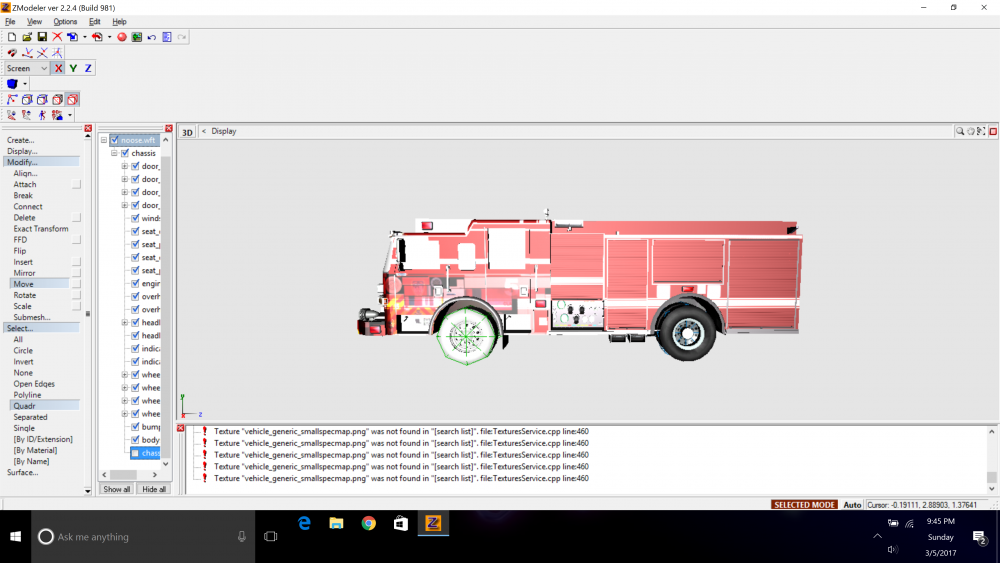Click the magnet snapping icon
The image size is (1000, 563).
[11, 53]
